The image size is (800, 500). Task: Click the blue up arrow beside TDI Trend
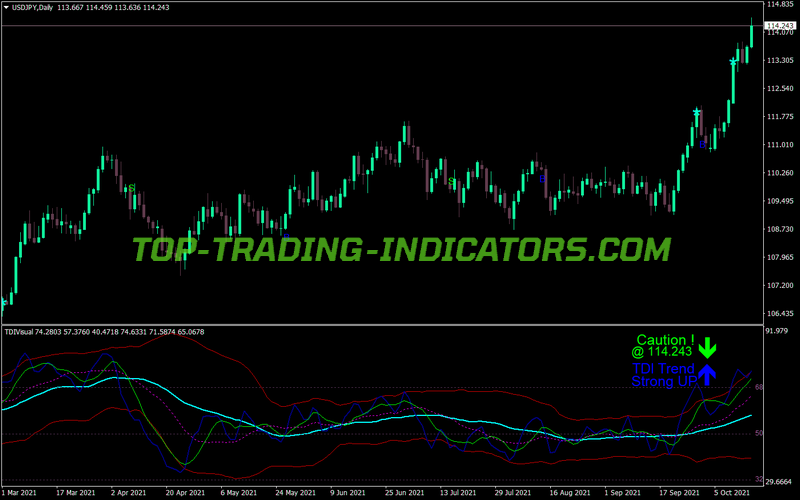707,374
